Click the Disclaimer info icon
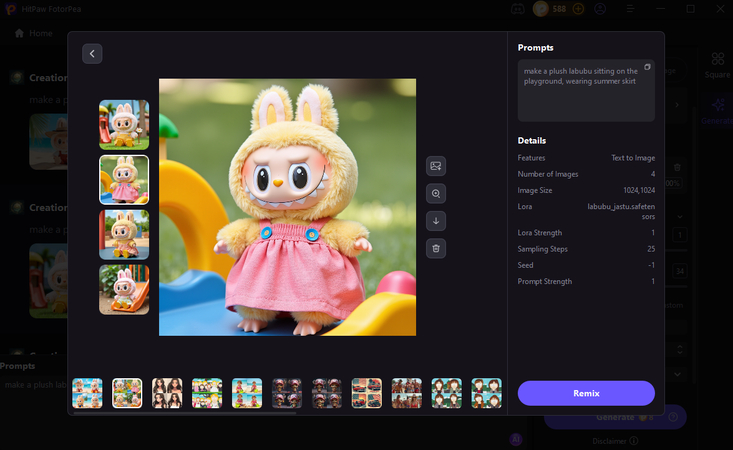The height and width of the screenshot is (450, 733). tap(634, 441)
